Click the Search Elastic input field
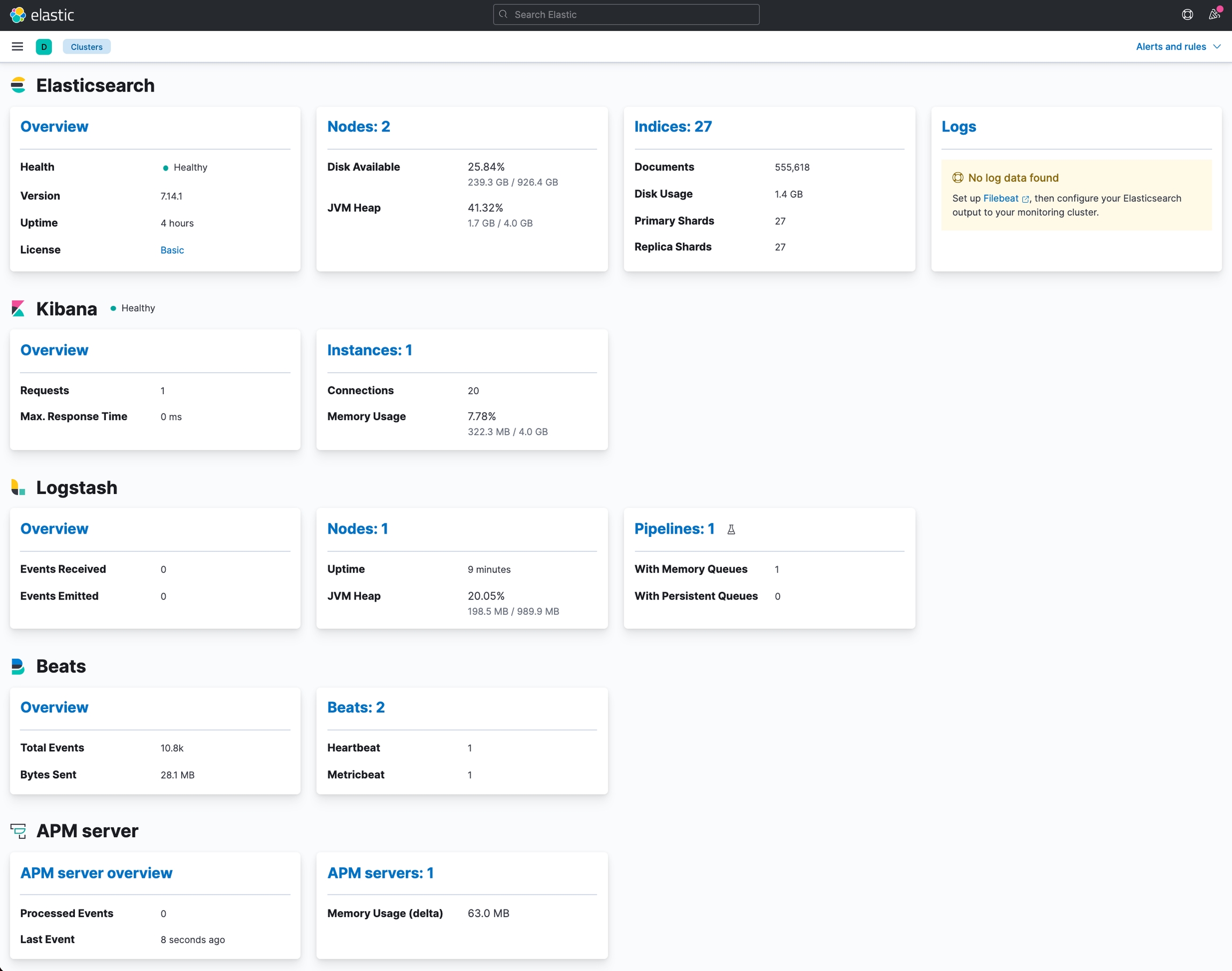Viewport: 1232px width, 971px height. (x=626, y=15)
